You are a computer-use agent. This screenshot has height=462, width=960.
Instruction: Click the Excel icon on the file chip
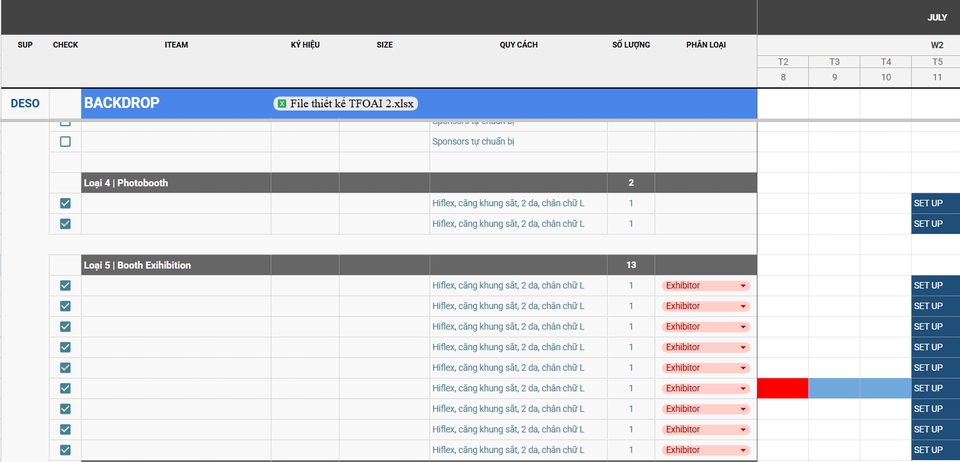[282, 103]
